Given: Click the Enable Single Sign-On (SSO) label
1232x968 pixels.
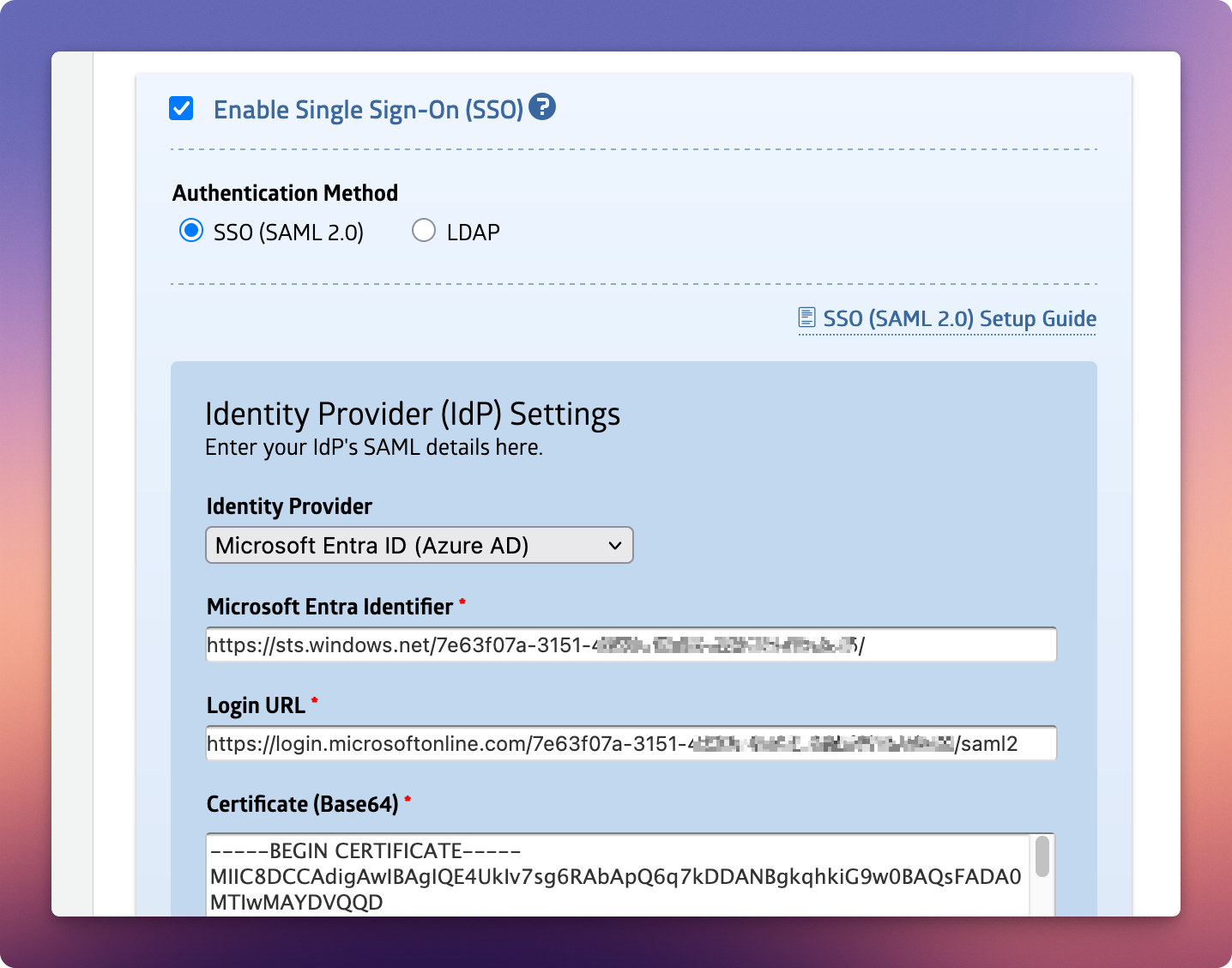Looking at the screenshot, I should 368,110.
